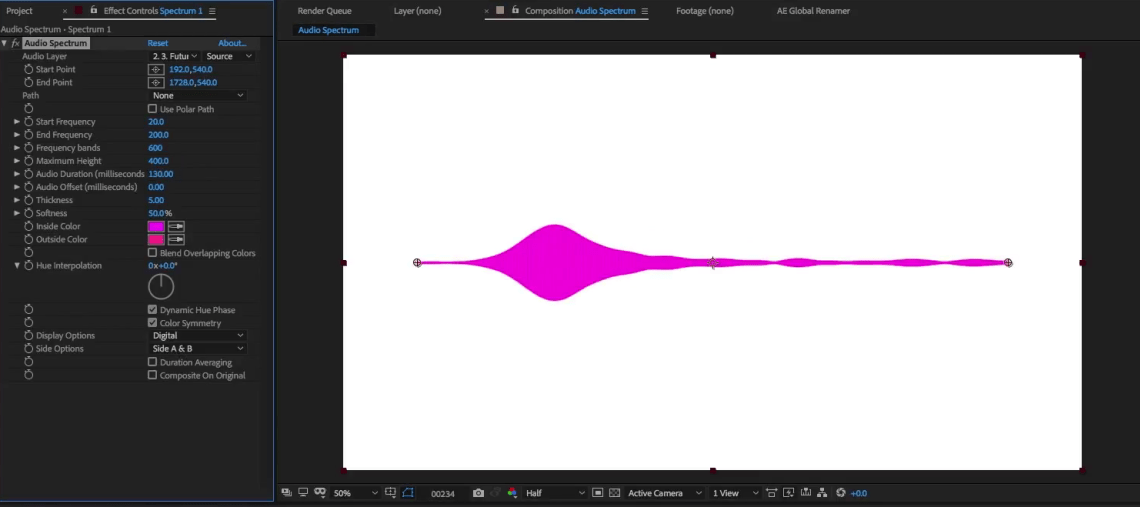
Task: Click the Outside Color eyedropper
Action: 176,239
